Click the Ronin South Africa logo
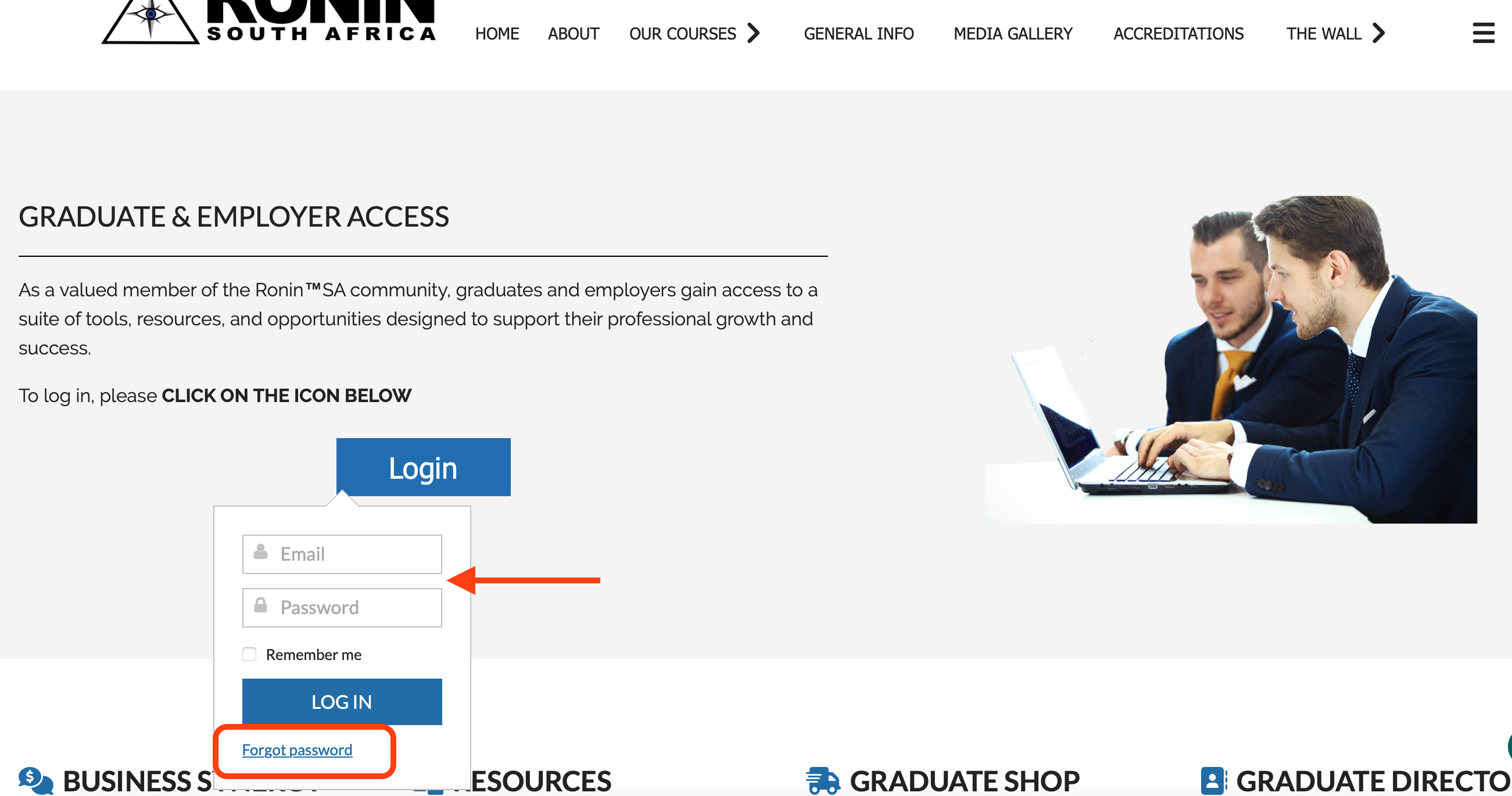Viewport: 1512px width, 796px height. (x=268, y=21)
